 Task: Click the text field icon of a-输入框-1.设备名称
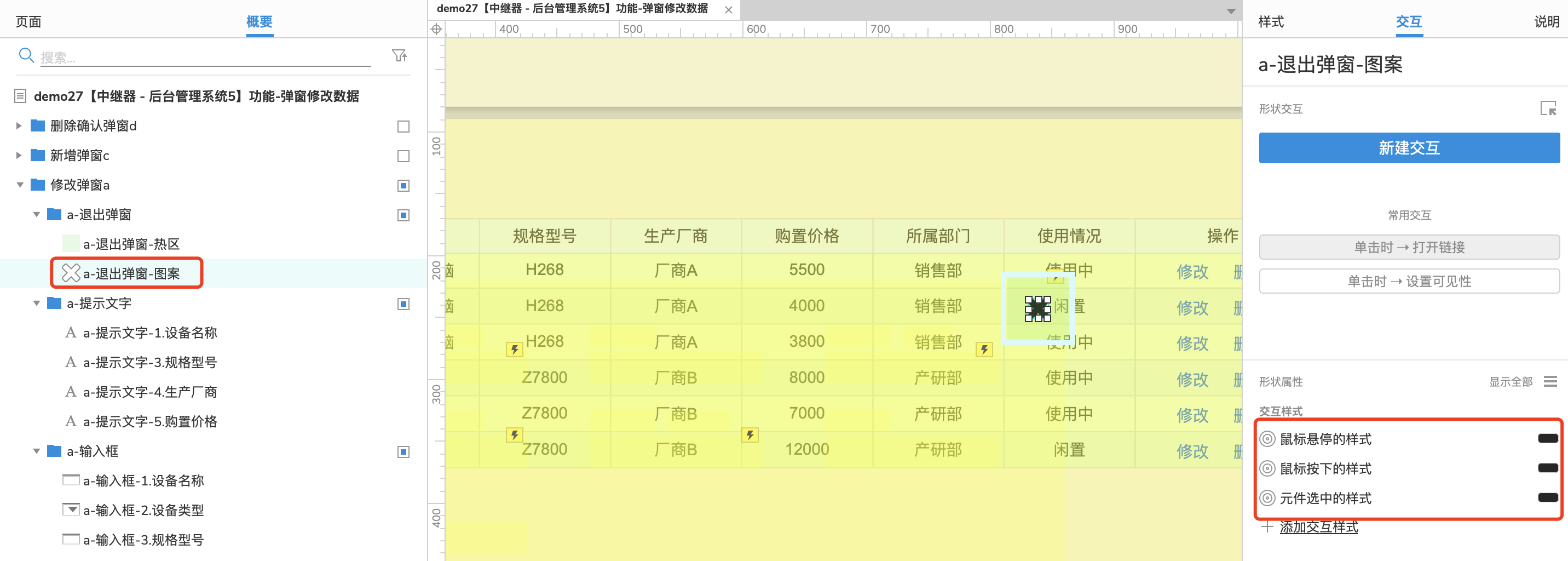pos(71,480)
